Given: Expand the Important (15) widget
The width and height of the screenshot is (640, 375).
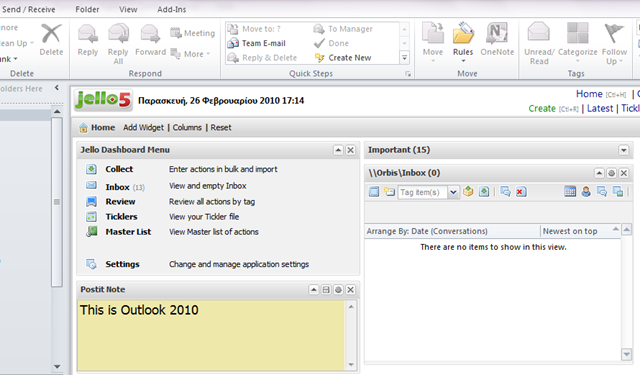Looking at the screenshot, I should click(x=623, y=150).
